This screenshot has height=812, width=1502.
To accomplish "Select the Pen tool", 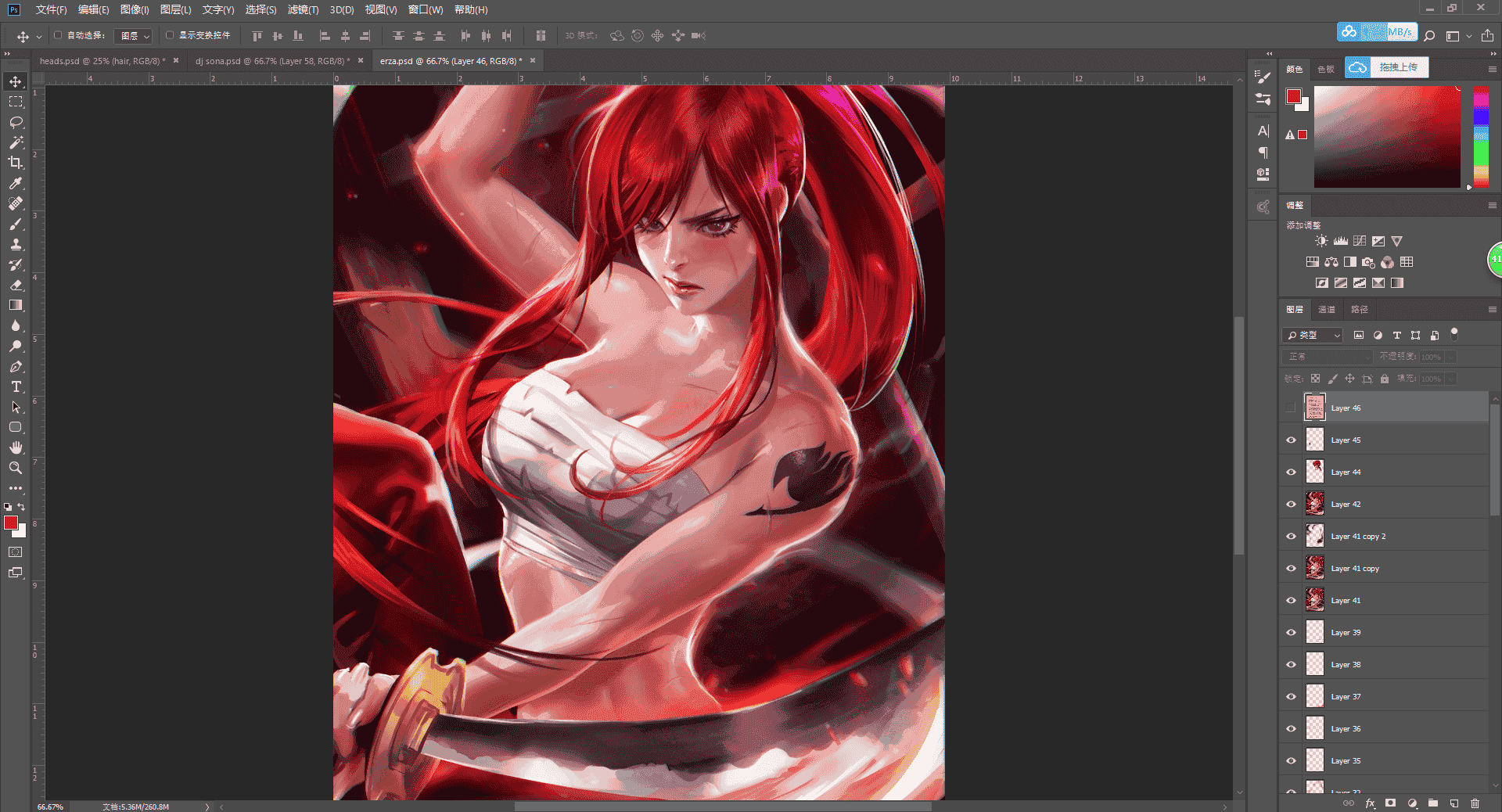I will tap(16, 366).
